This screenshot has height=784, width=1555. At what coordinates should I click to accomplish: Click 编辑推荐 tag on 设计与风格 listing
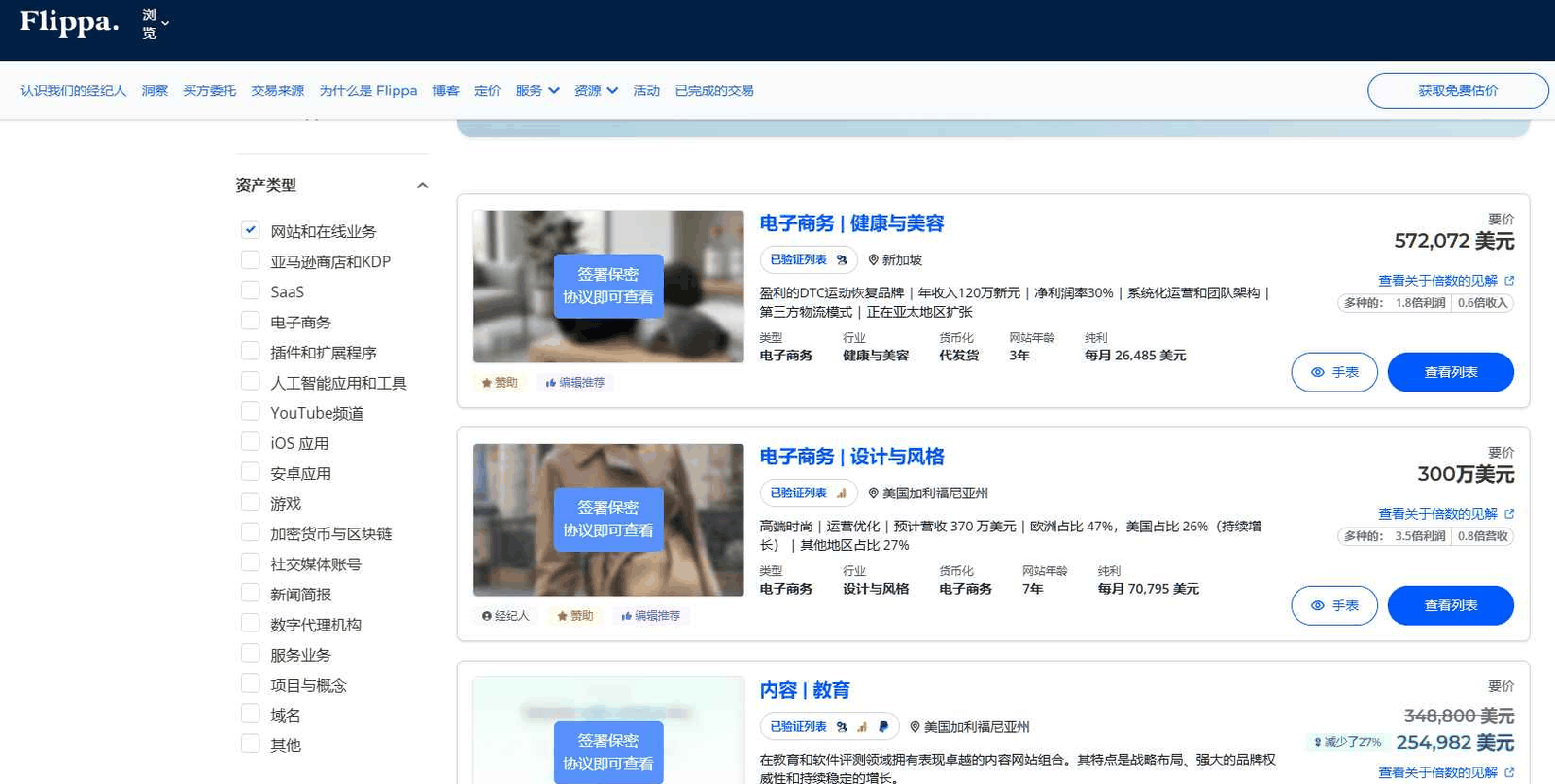click(651, 616)
